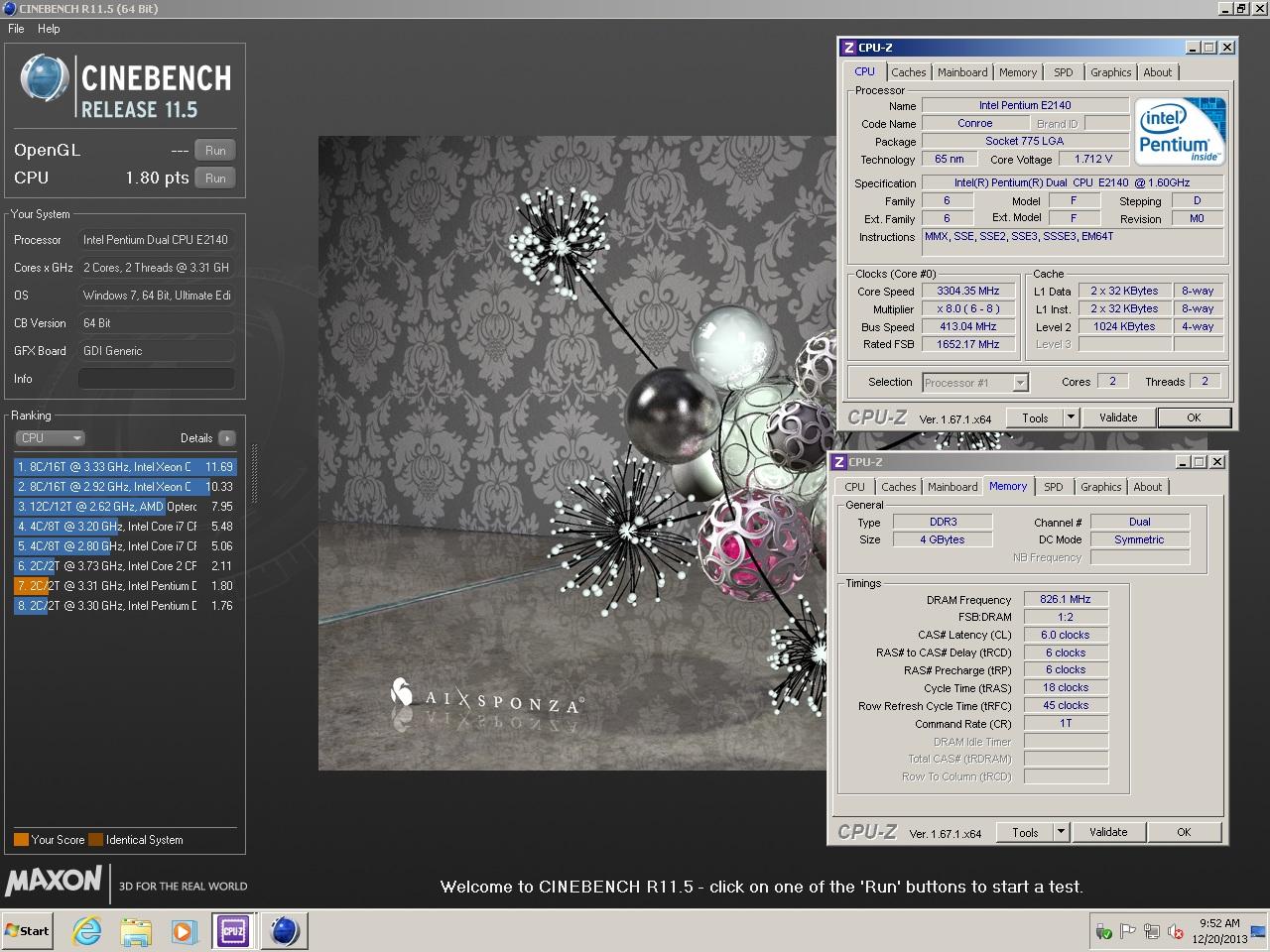Open Windows Explorer folder from taskbar
Image resolution: width=1270 pixels, height=952 pixels.
[x=135, y=931]
